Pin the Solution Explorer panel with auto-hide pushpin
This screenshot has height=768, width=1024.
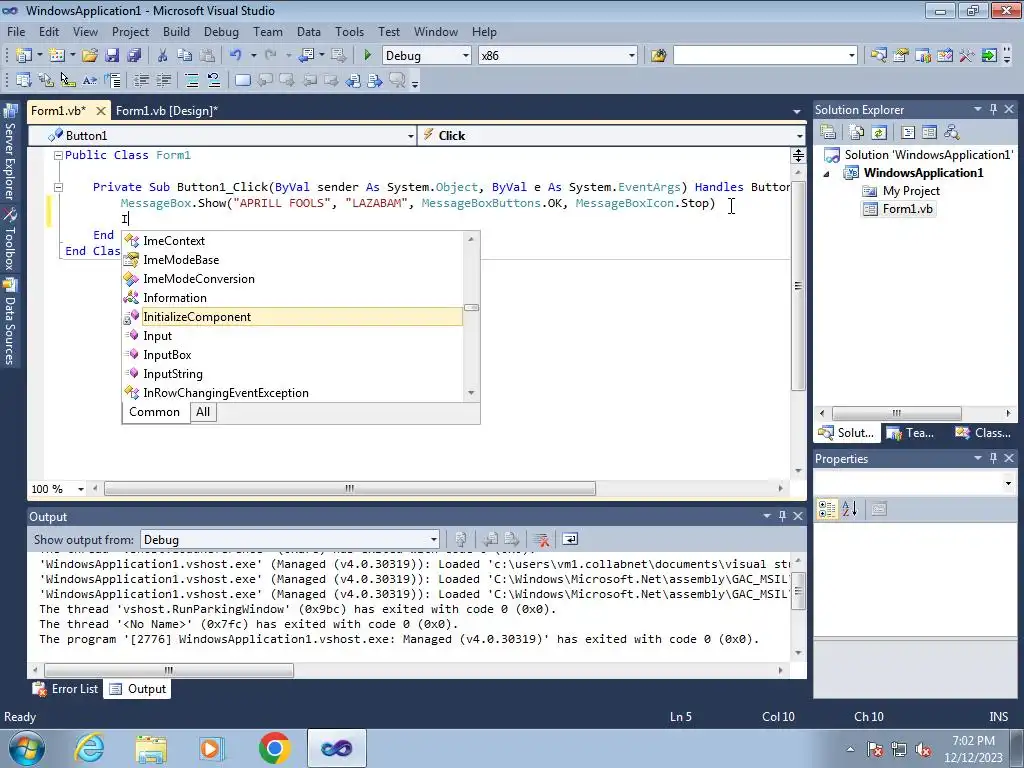(993, 110)
